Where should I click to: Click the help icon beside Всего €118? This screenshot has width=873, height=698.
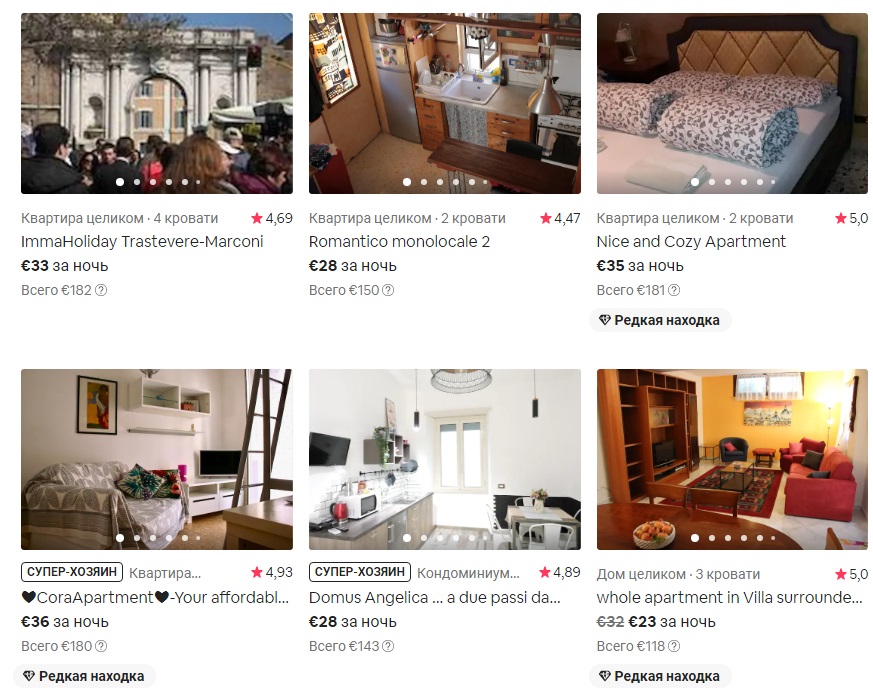[674, 646]
